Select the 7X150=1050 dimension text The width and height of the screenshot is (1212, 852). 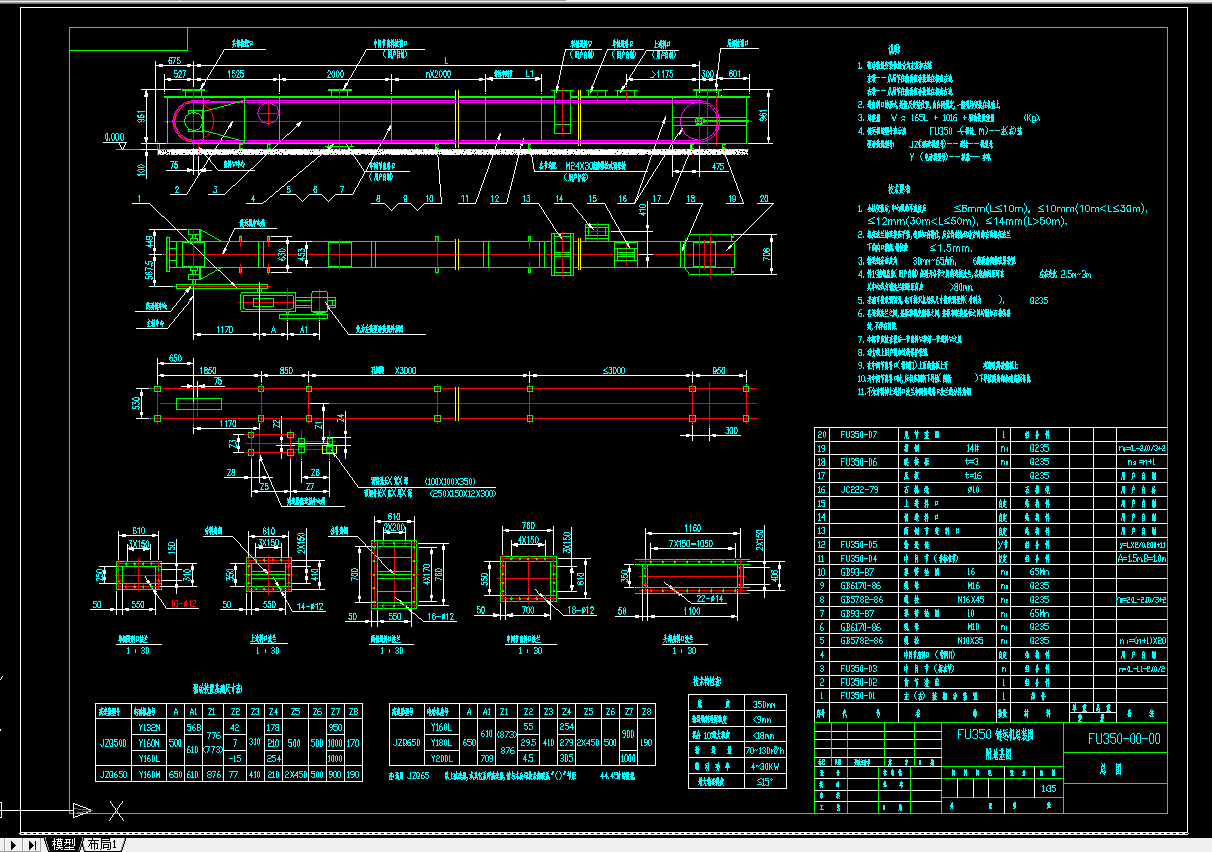coord(692,543)
